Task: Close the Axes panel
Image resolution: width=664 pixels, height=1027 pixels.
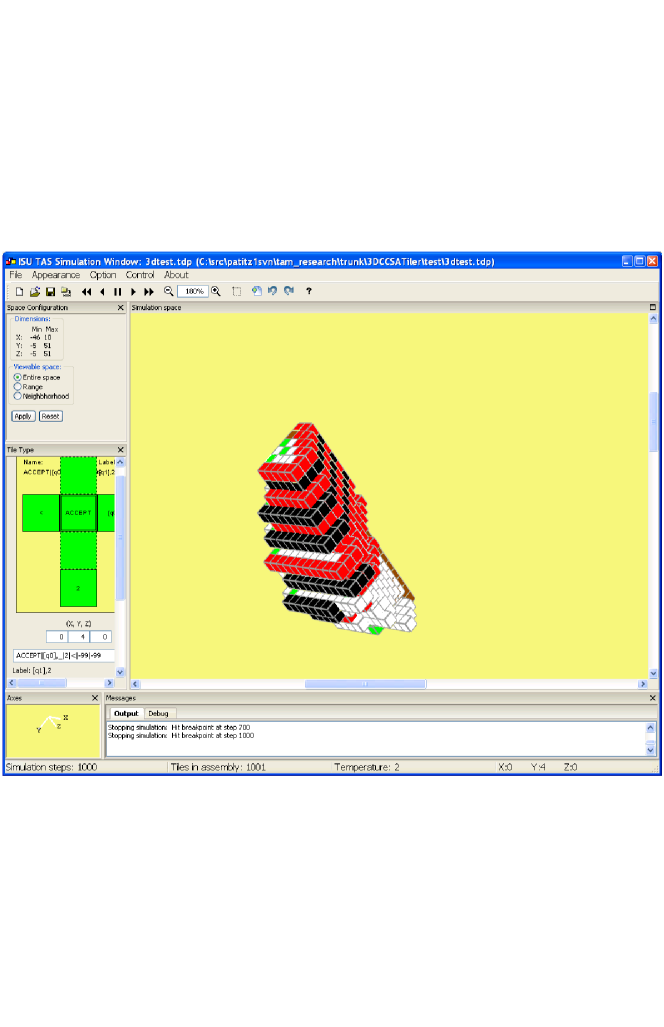Action: click(x=95, y=698)
